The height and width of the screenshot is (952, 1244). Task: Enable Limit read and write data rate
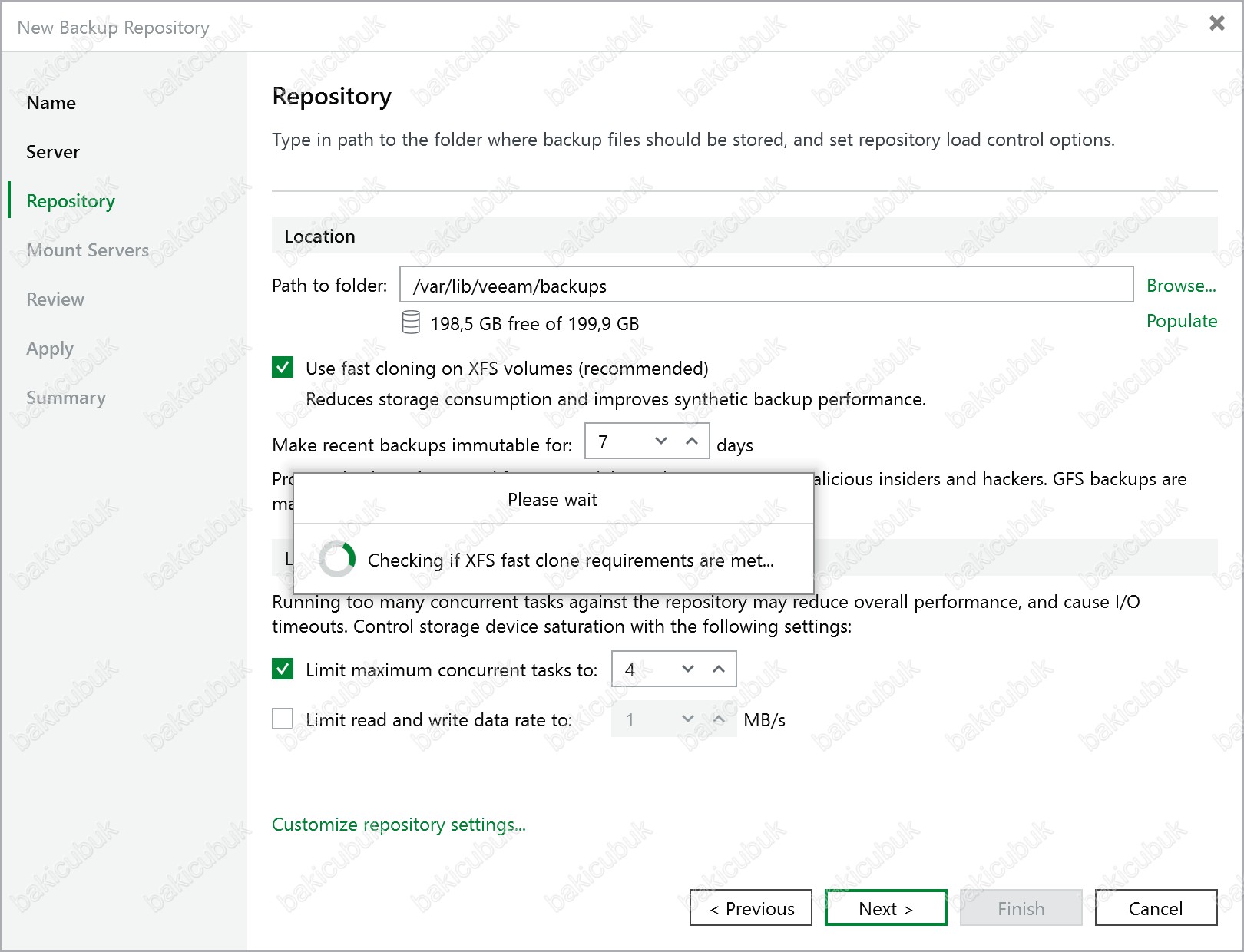click(283, 719)
